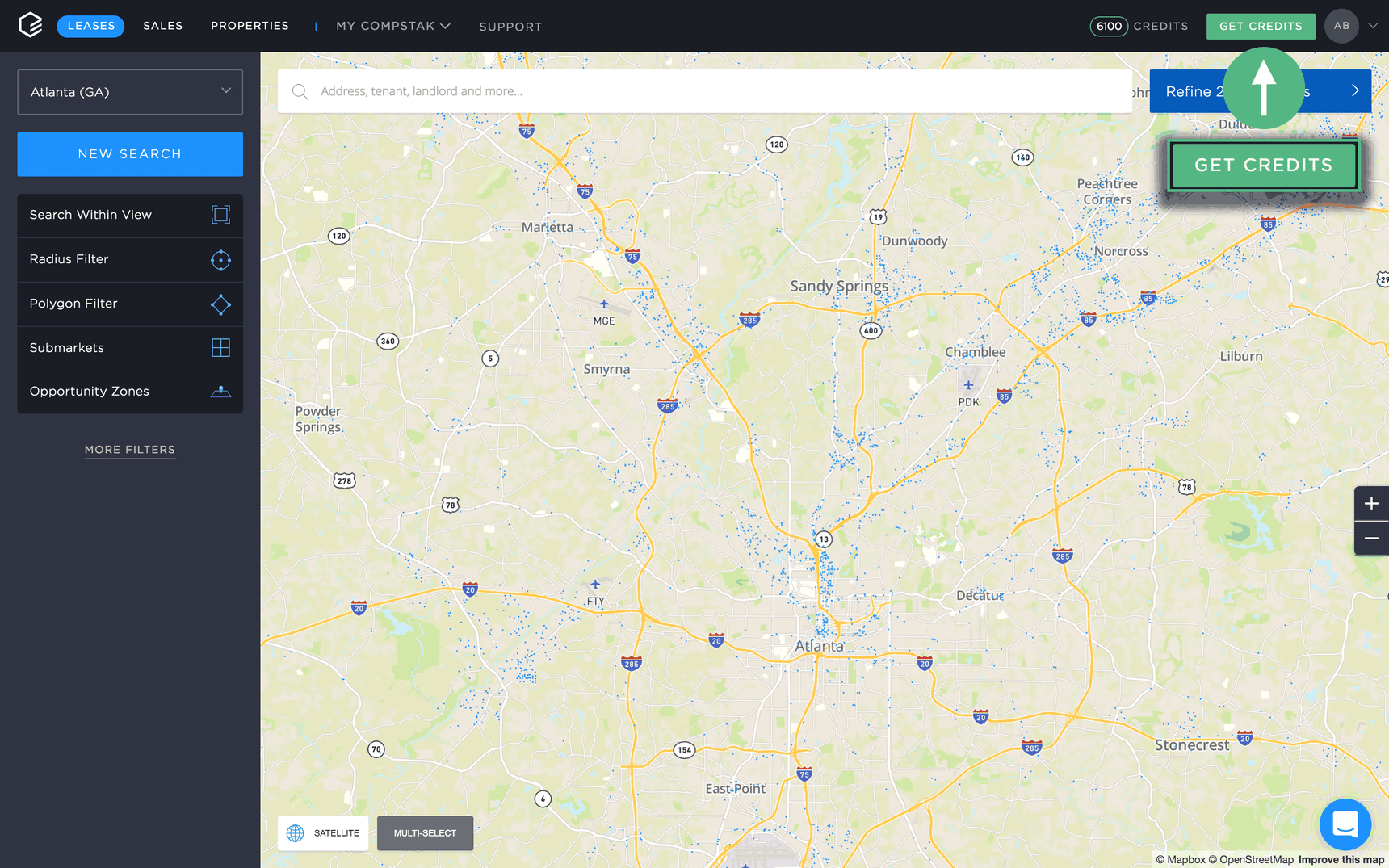Viewport: 1389px width, 868px height.
Task: Click the CompStak logo icon
Action: pyautogui.click(x=30, y=25)
